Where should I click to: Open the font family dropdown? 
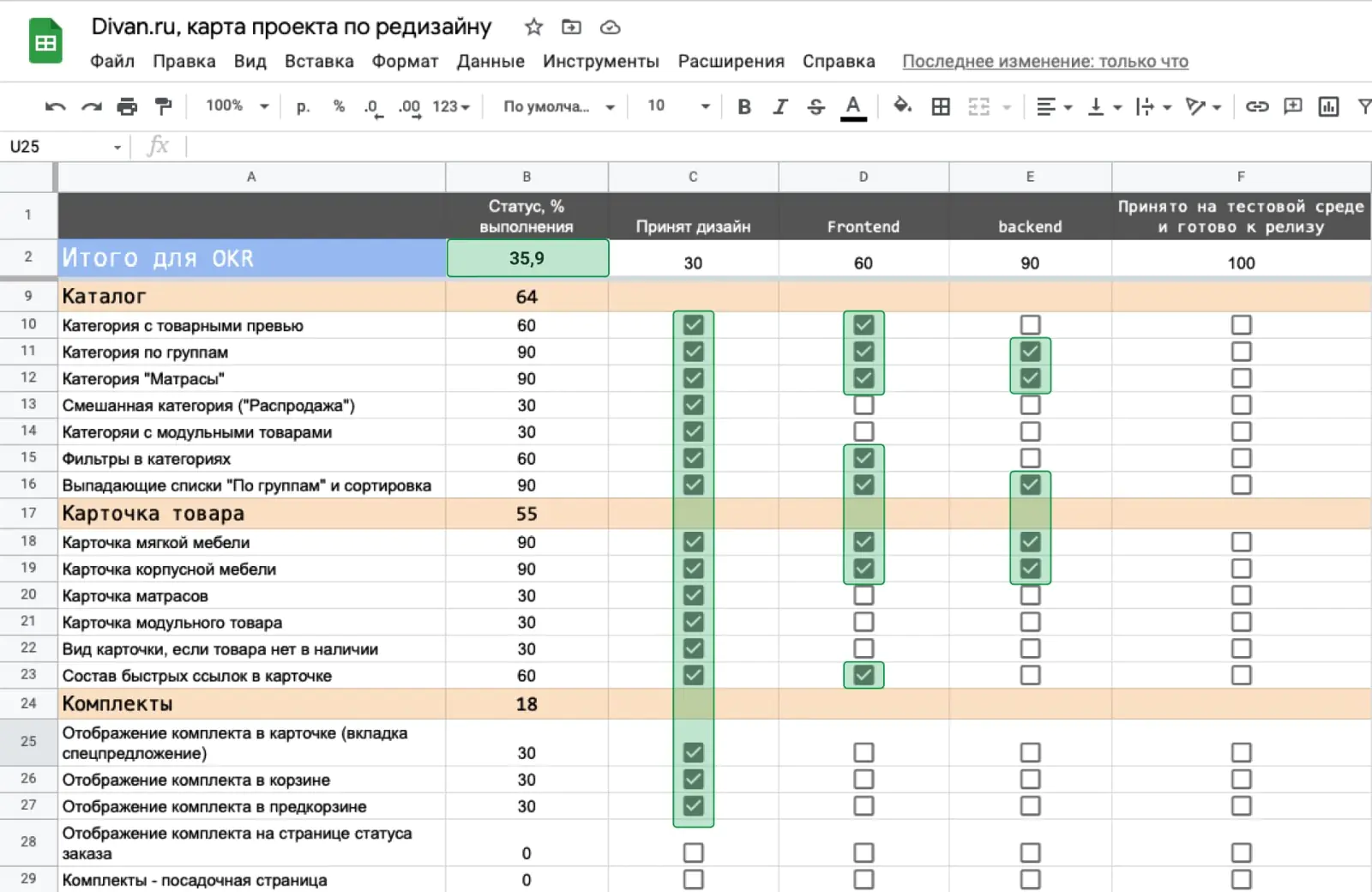(x=559, y=106)
